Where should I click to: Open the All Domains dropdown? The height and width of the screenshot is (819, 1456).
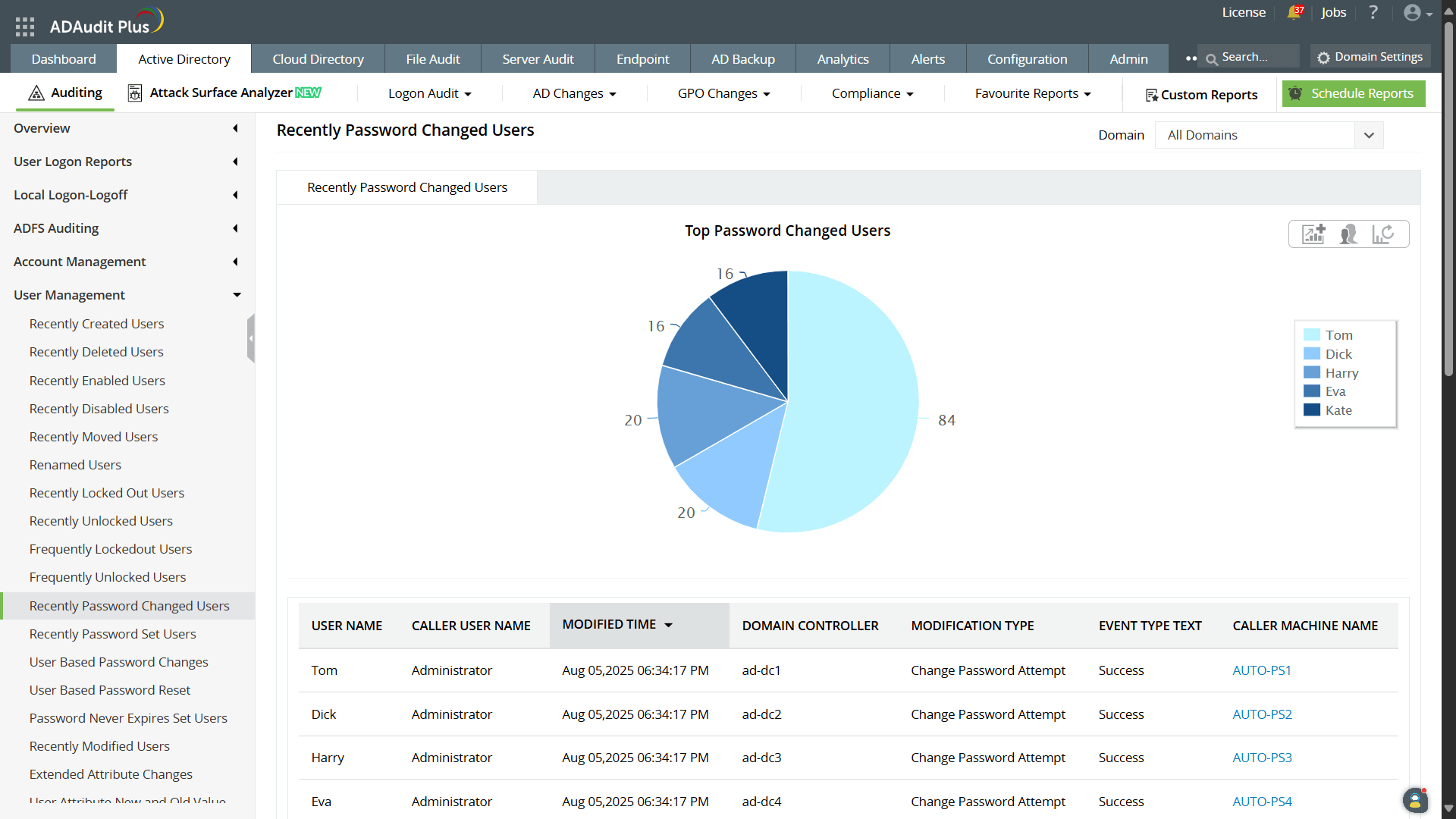[x=1369, y=135]
